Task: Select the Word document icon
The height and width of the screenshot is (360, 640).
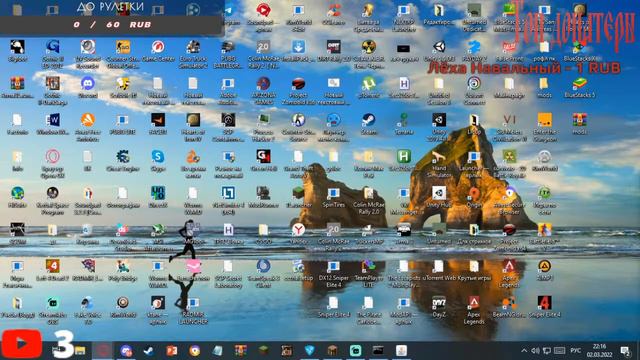Action: (x=52, y=120)
